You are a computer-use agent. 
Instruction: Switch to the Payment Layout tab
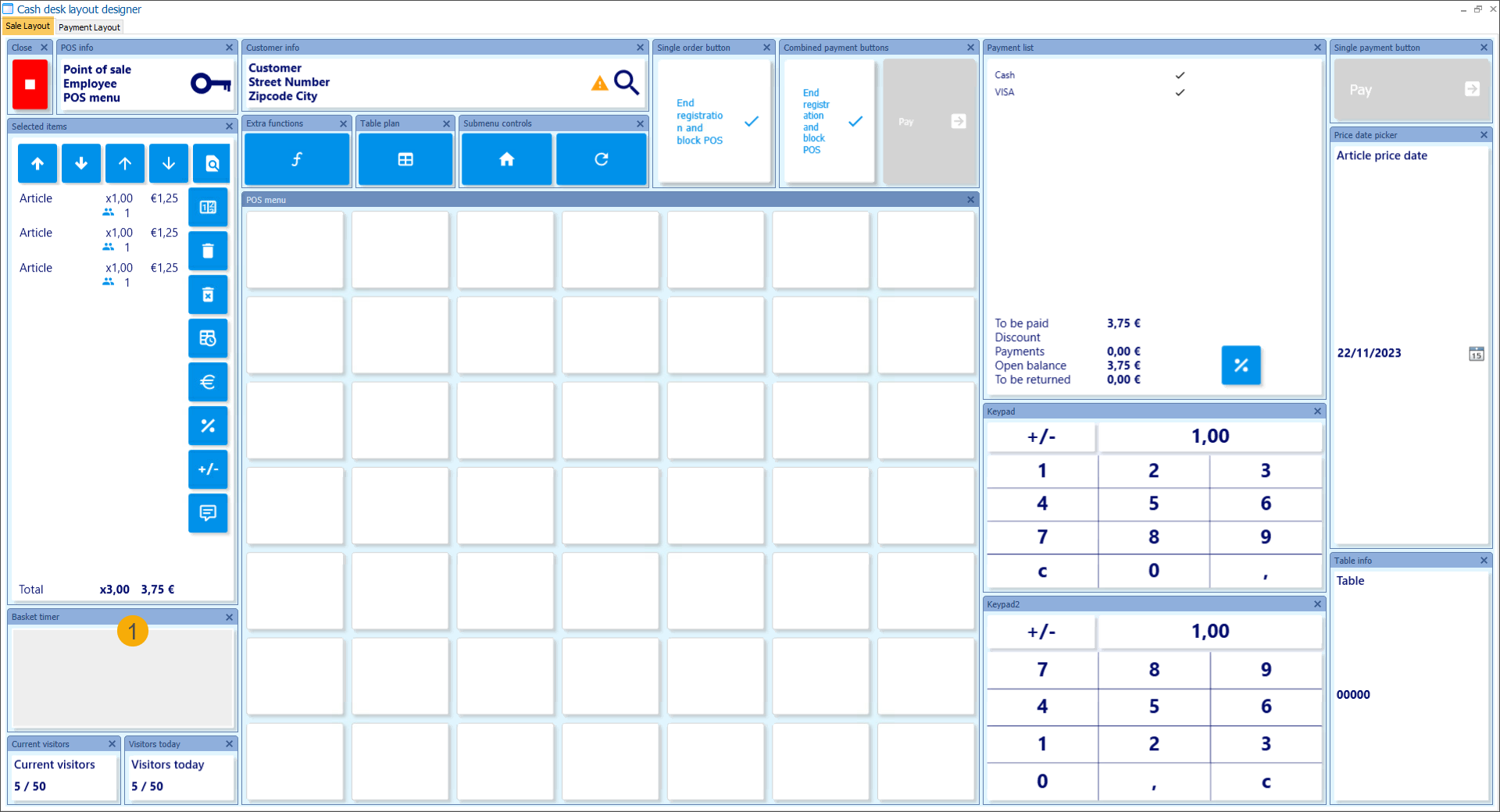tap(89, 27)
